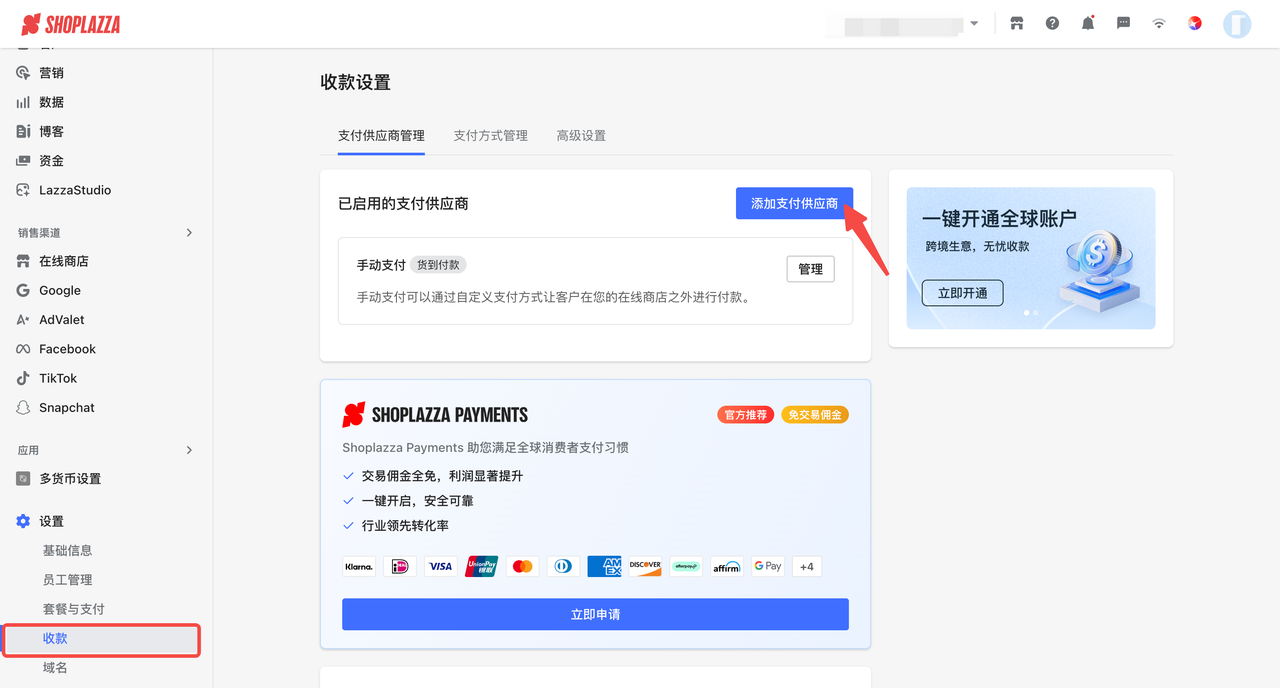This screenshot has height=688, width=1280.
Task: Switch to 支付方式管理 tab
Action: coord(490,135)
